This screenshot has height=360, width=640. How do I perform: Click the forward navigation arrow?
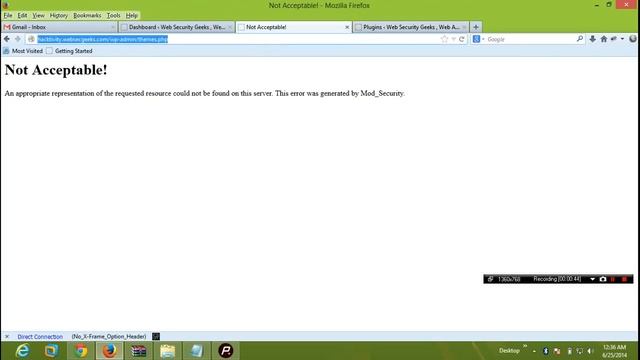18,39
